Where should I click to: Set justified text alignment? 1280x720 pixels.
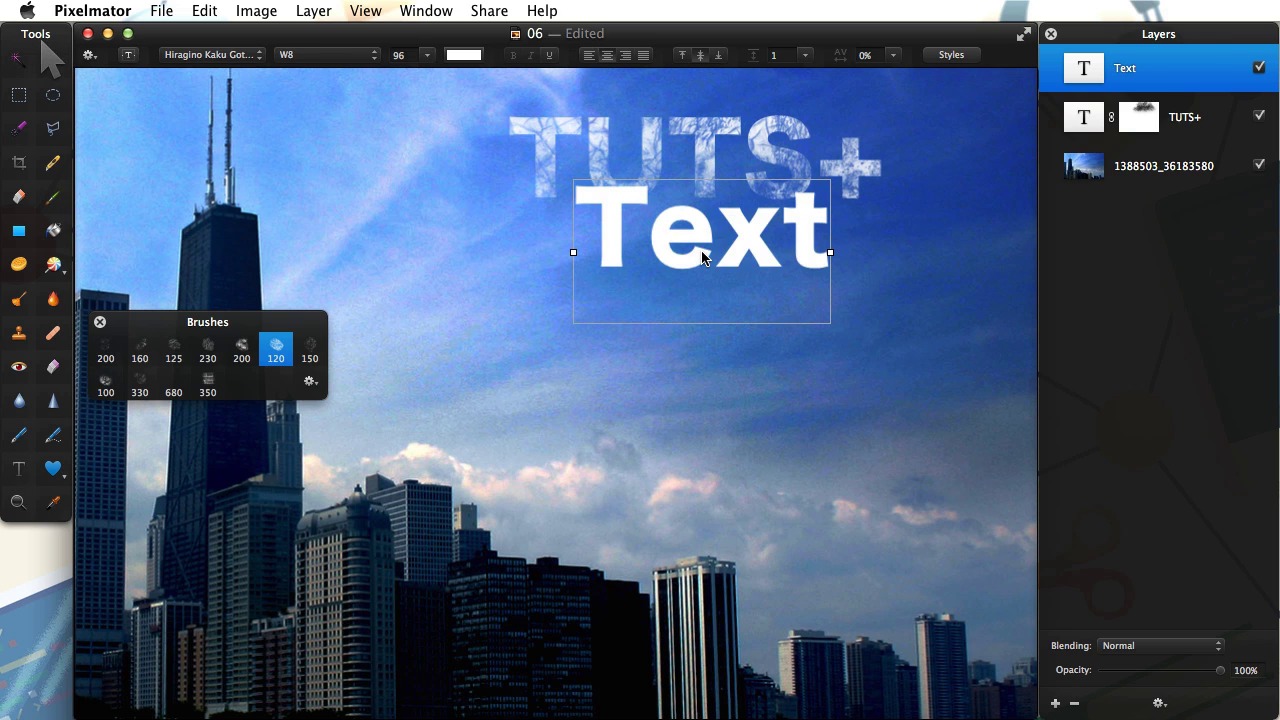tap(643, 55)
